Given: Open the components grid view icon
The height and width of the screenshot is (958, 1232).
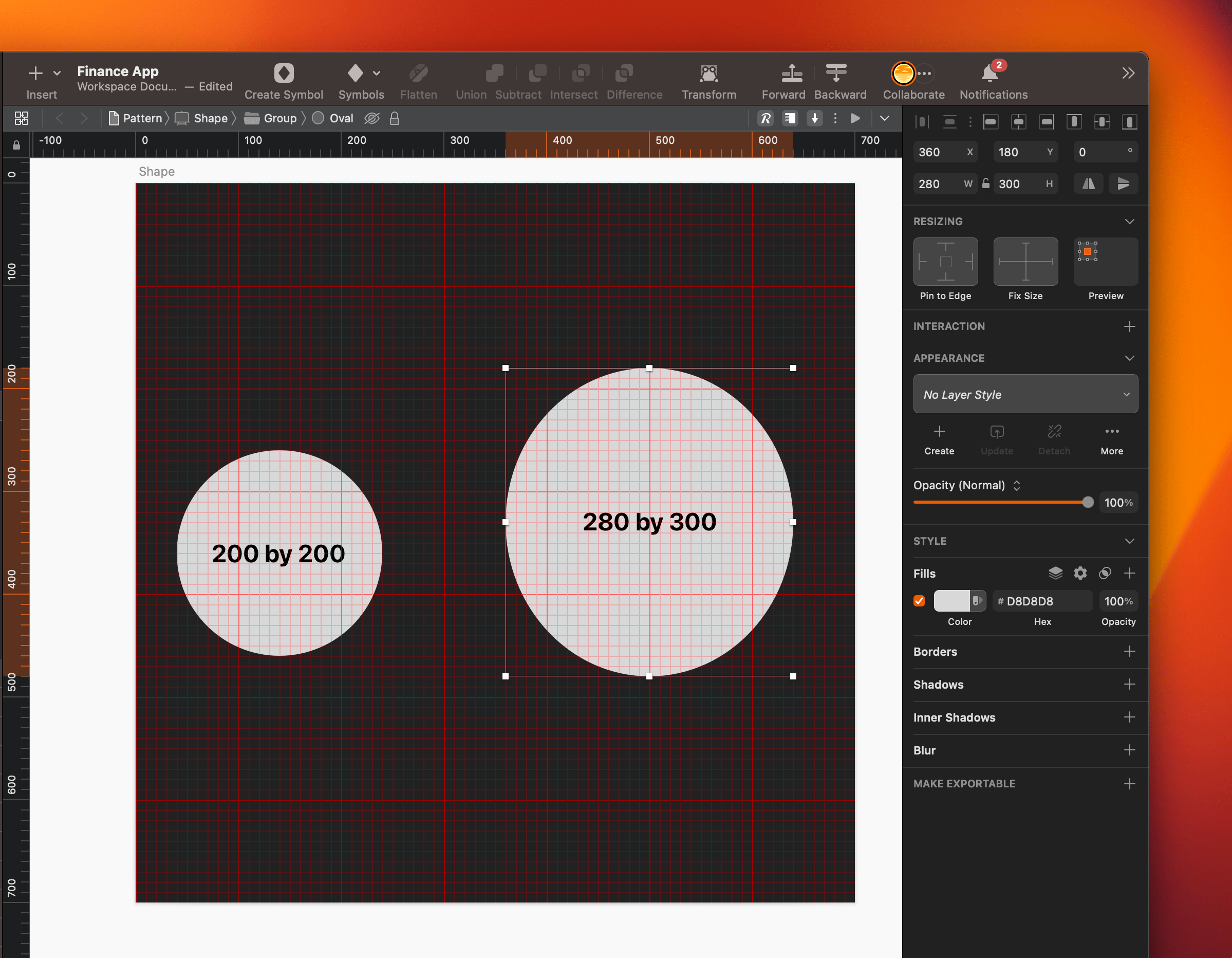Looking at the screenshot, I should 22,119.
